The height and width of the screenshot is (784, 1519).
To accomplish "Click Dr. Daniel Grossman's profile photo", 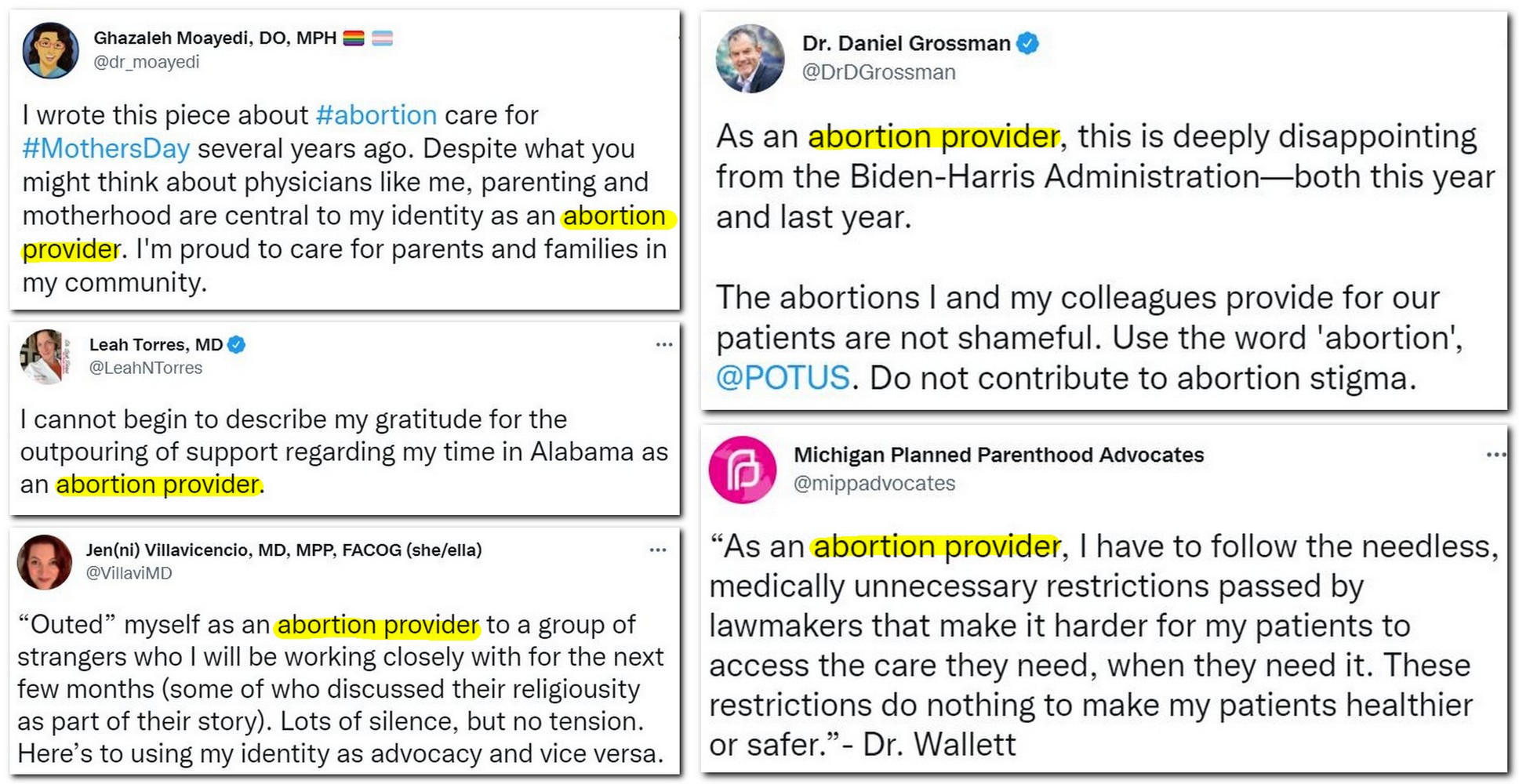I will tap(750, 59).
